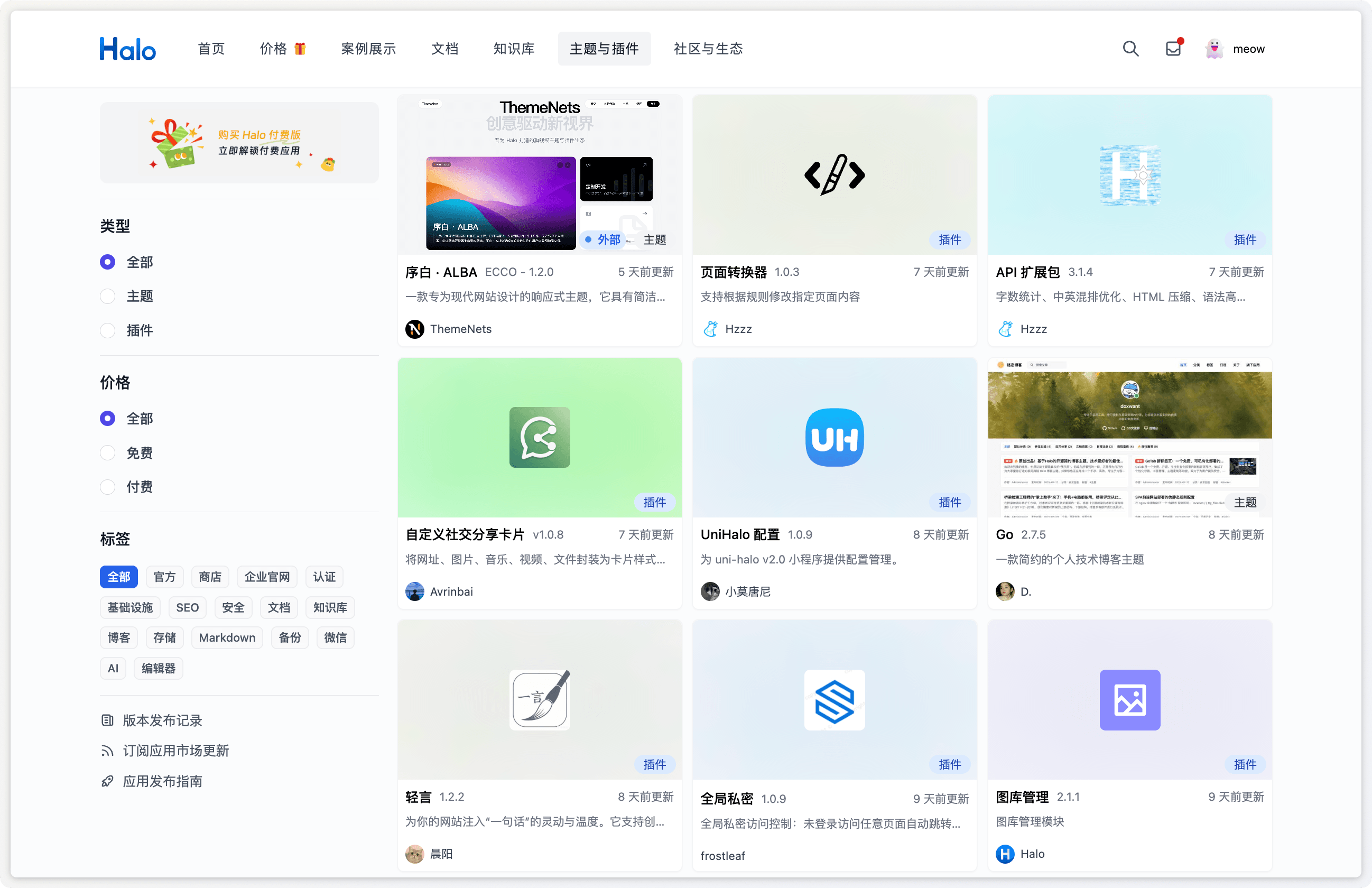Filter by 企业官网 tag

click(267, 577)
